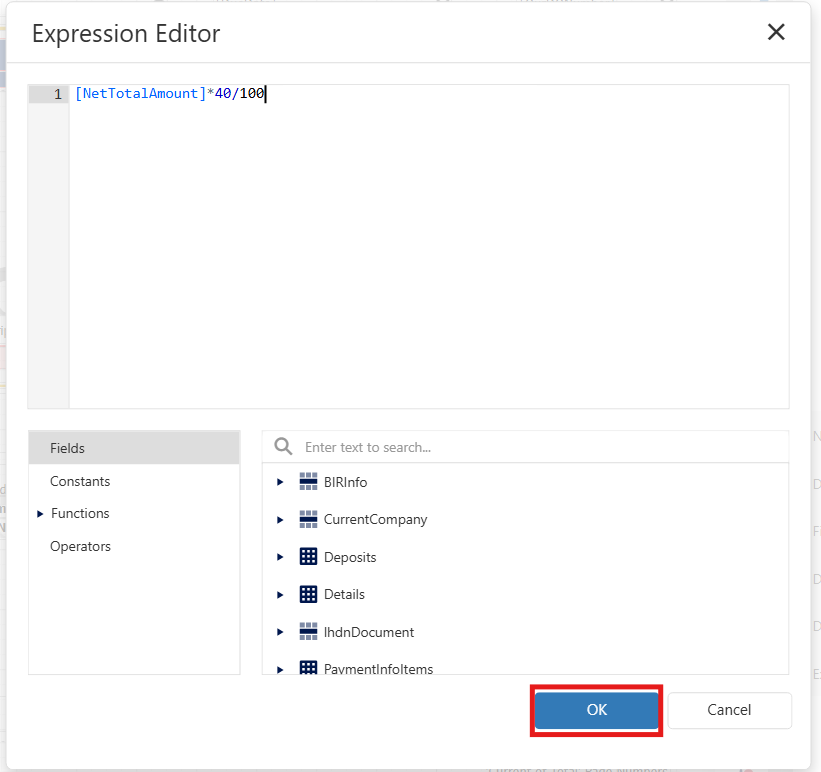
Task: Confirm expression with OK button
Action: pos(596,710)
